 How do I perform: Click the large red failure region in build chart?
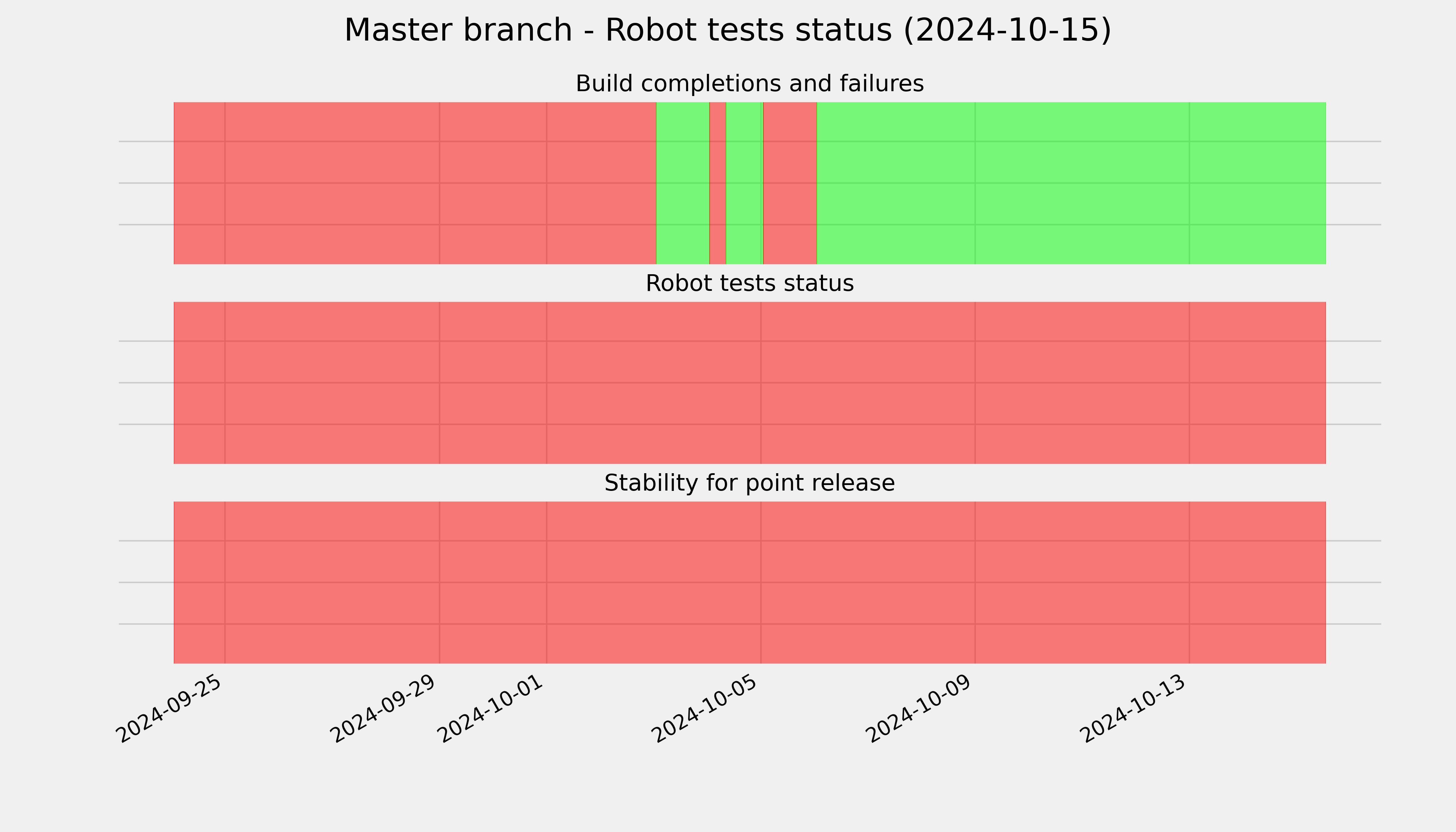(415, 183)
